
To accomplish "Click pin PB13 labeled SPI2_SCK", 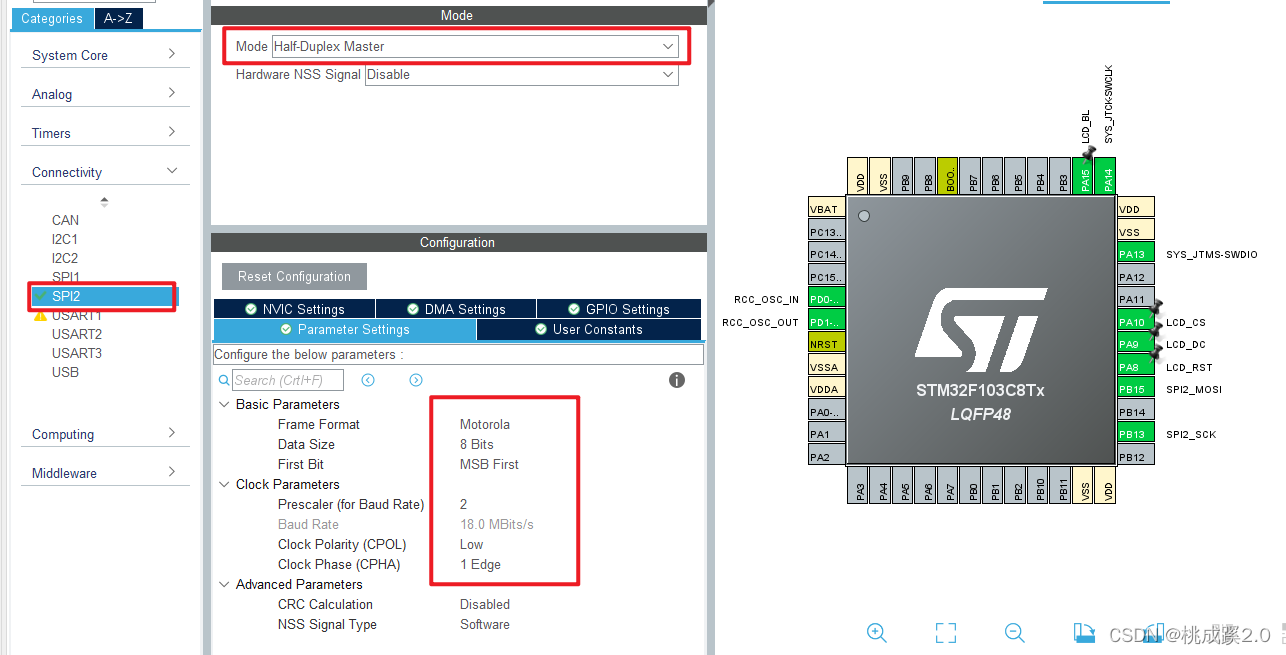I will [x=1135, y=434].
